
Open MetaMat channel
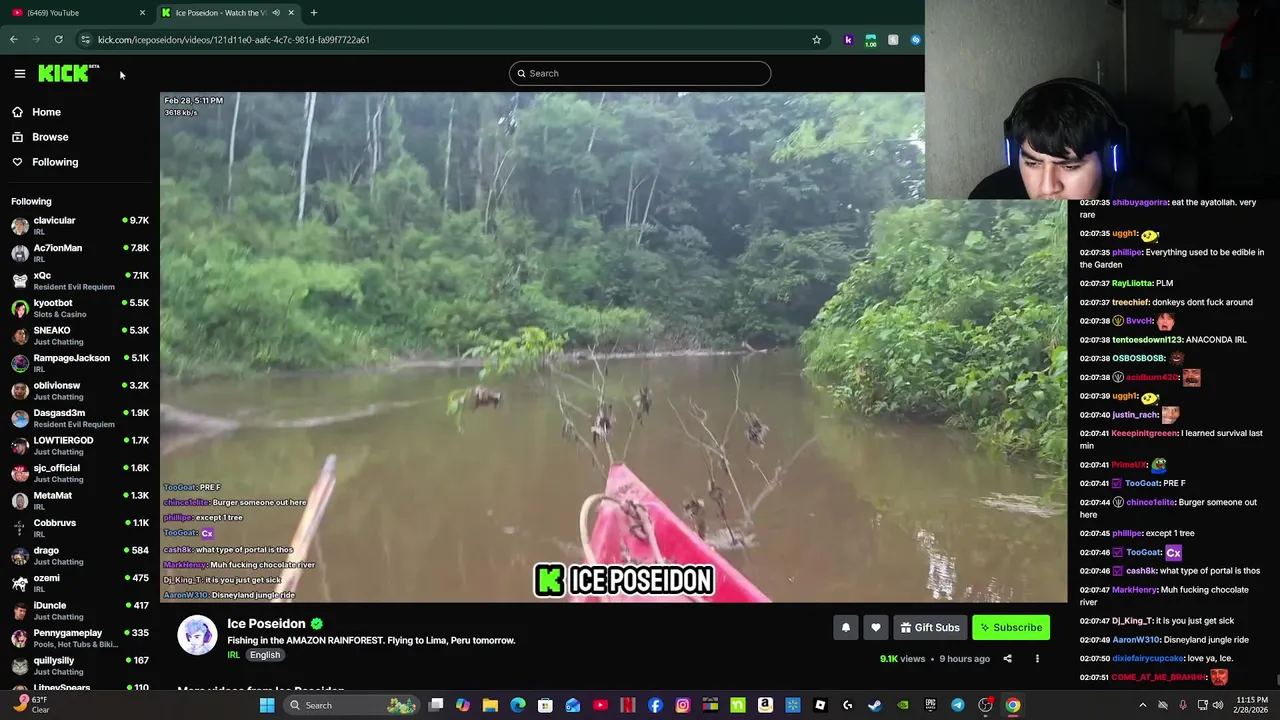(80, 500)
